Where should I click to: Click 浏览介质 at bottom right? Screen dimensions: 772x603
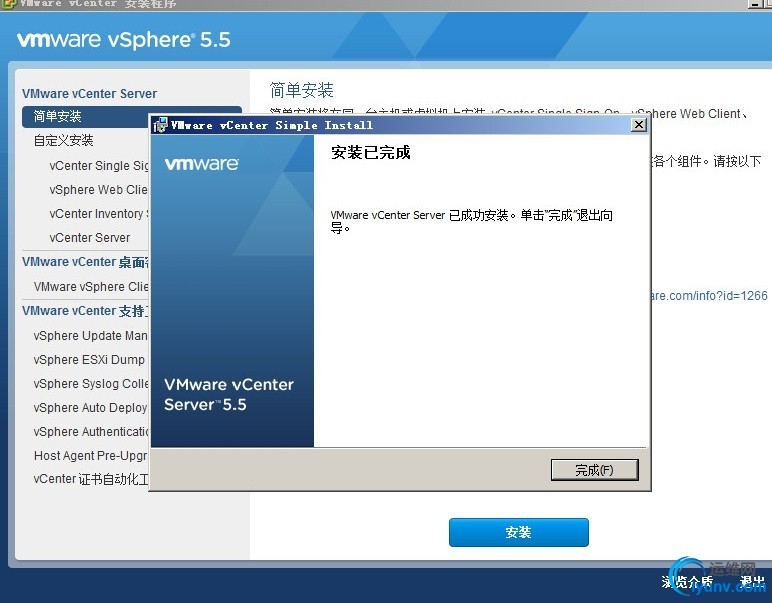point(687,581)
